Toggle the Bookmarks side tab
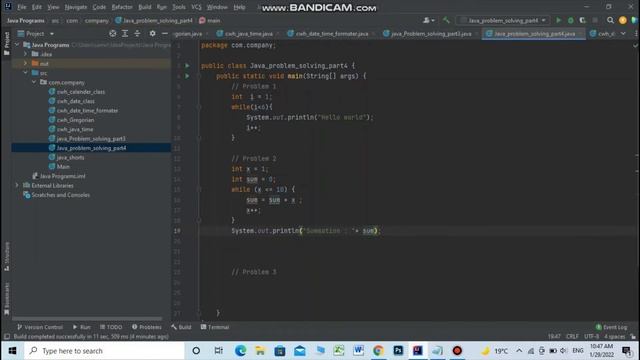 [6, 299]
